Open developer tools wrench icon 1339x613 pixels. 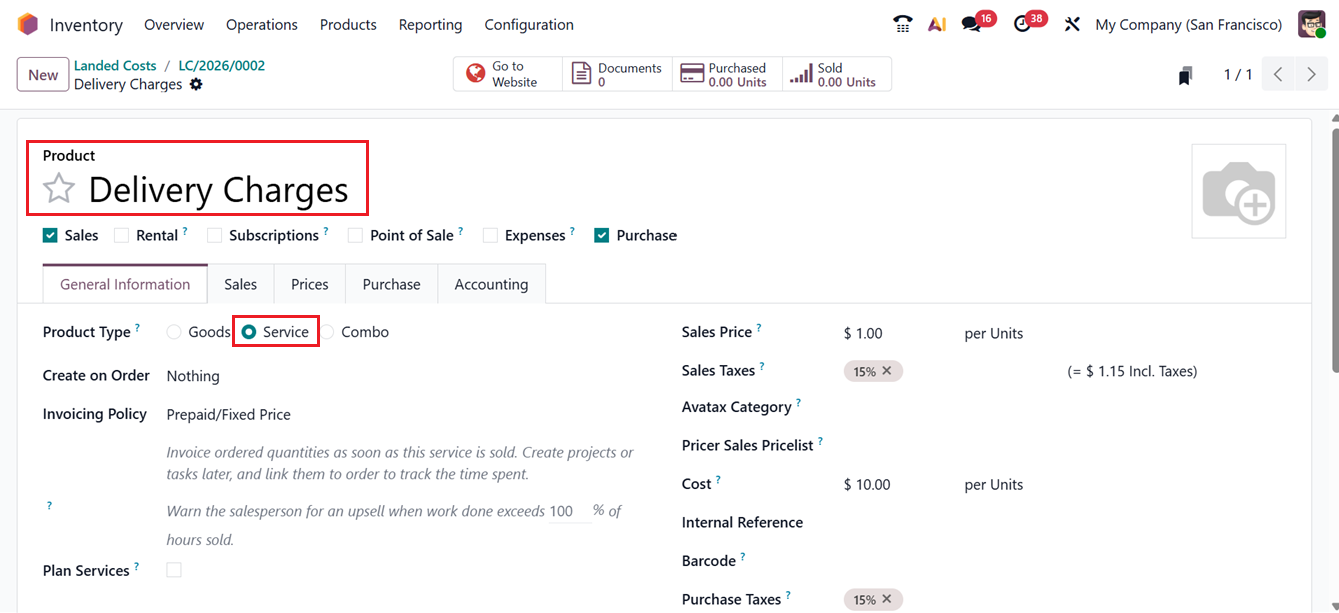click(x=1071, y=23)
